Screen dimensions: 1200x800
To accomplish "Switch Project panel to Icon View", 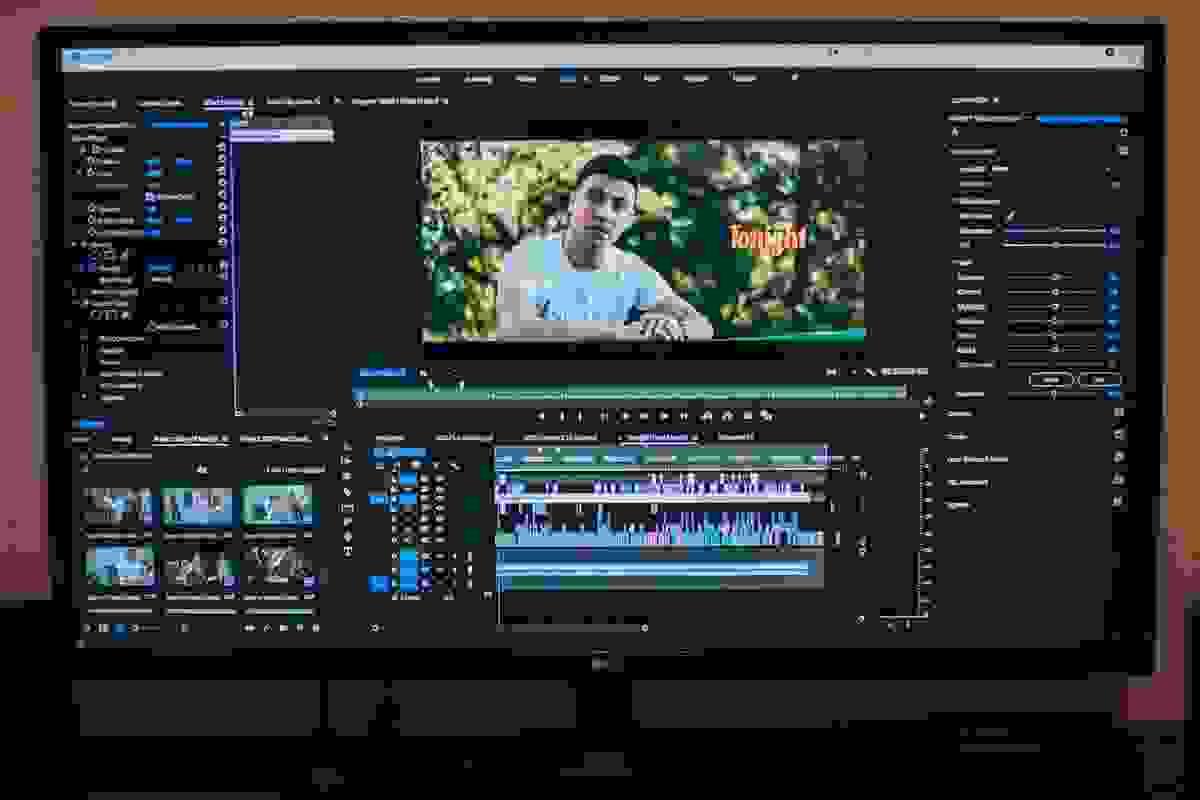I will click(x=120, y=627).
